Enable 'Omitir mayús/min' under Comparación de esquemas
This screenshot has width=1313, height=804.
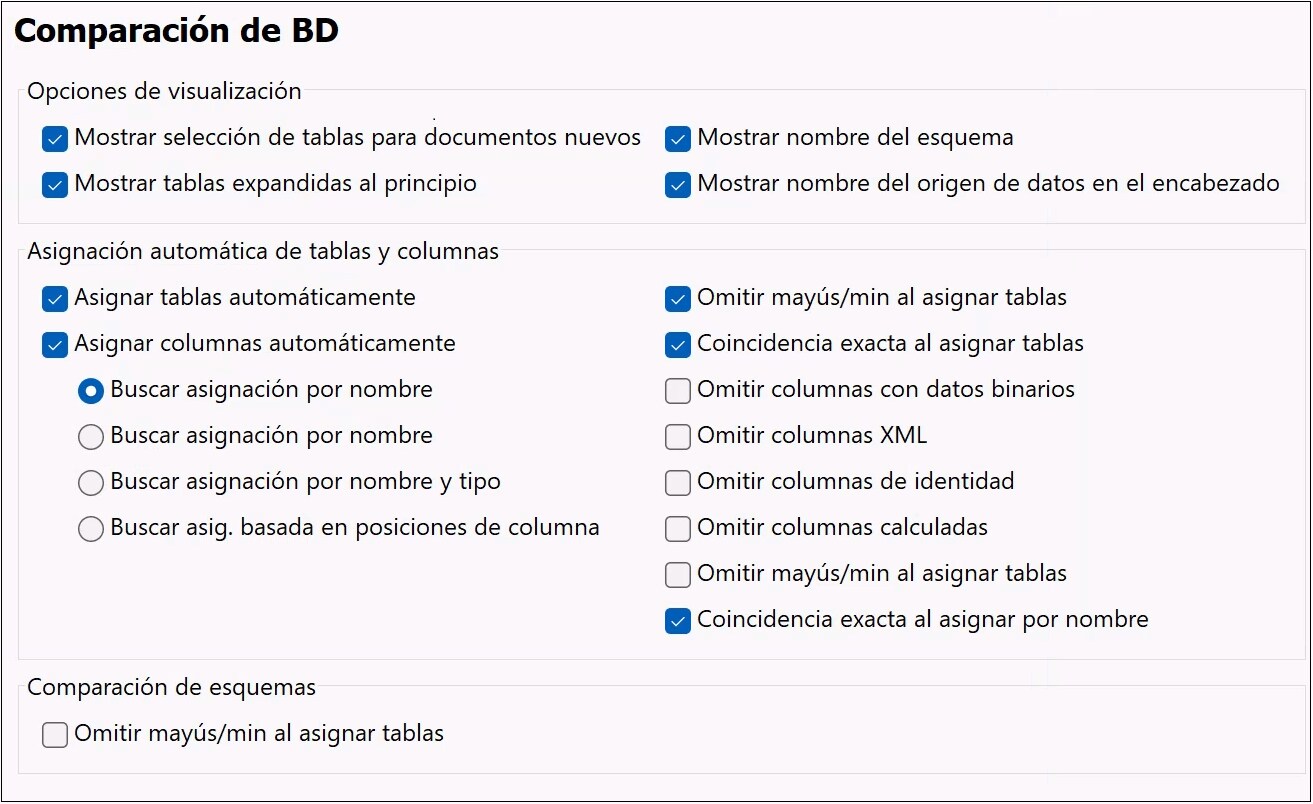click(55, 734)
